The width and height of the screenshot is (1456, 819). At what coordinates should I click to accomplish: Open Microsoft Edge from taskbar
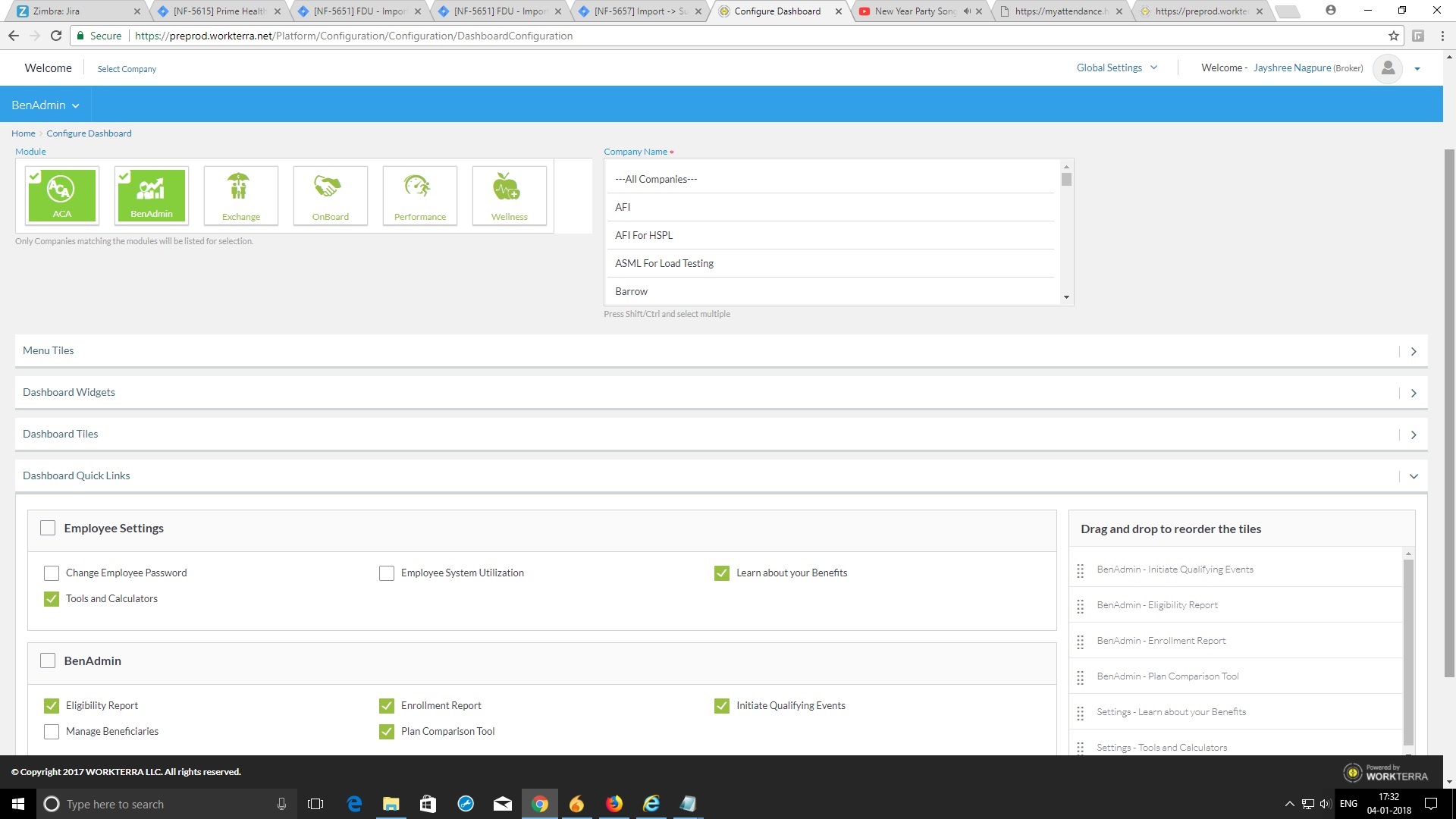coord(354,804)
